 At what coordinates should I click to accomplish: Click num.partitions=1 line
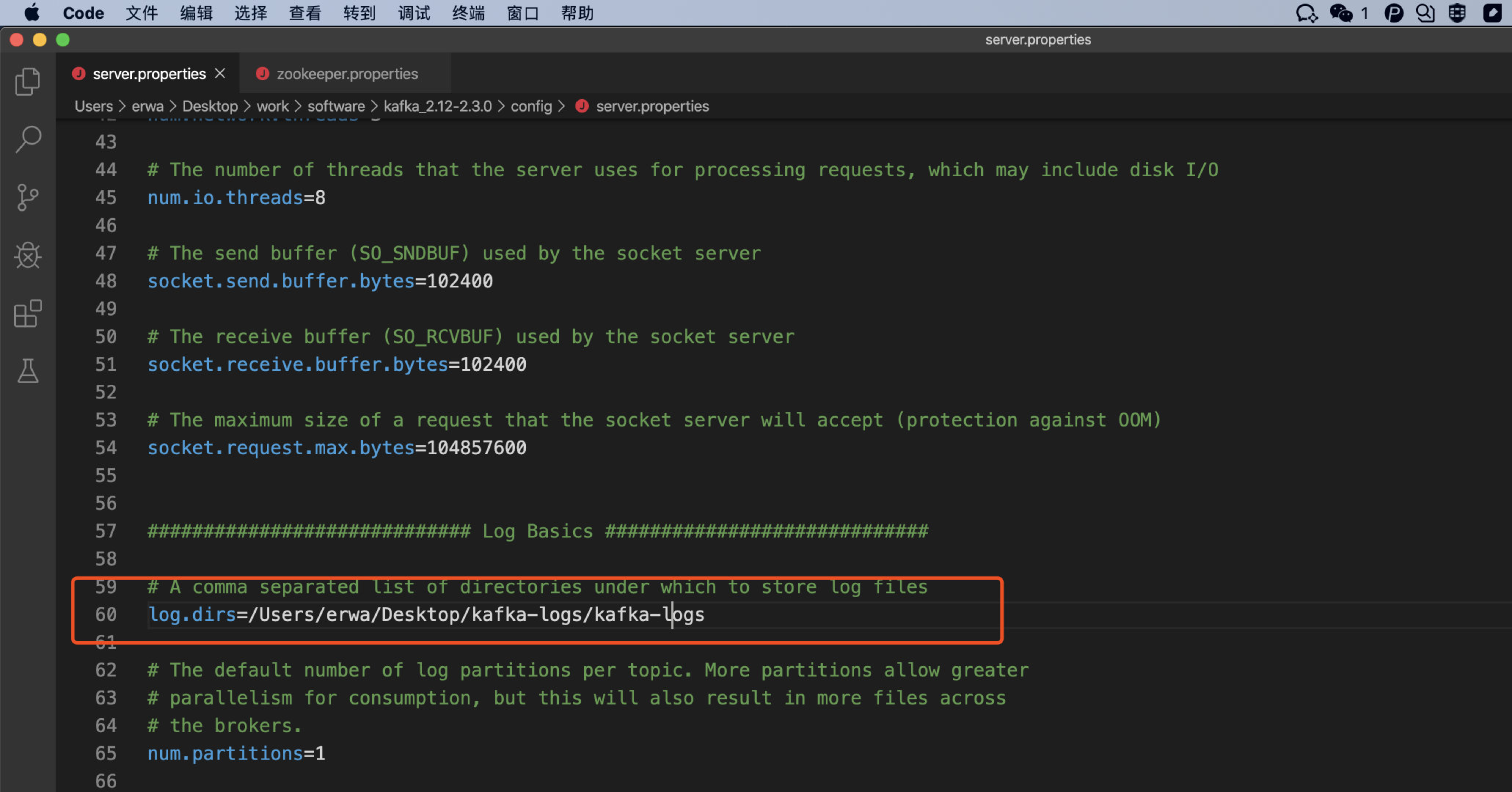coord(236,753)
